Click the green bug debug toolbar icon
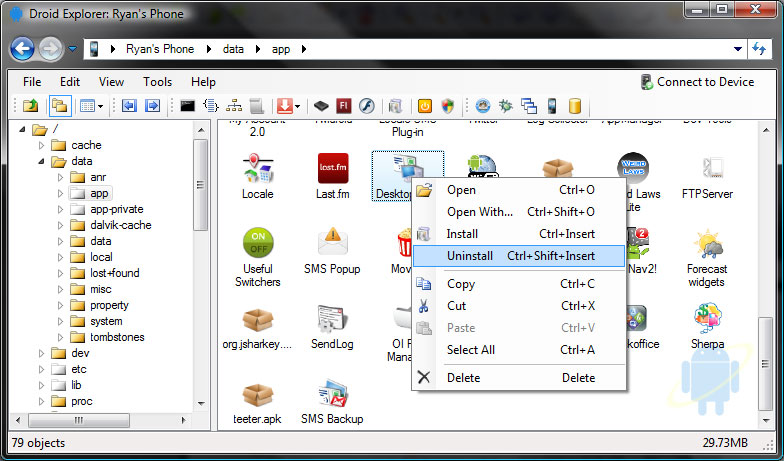This screenshot has height=461, width=784. coord(506,106)
